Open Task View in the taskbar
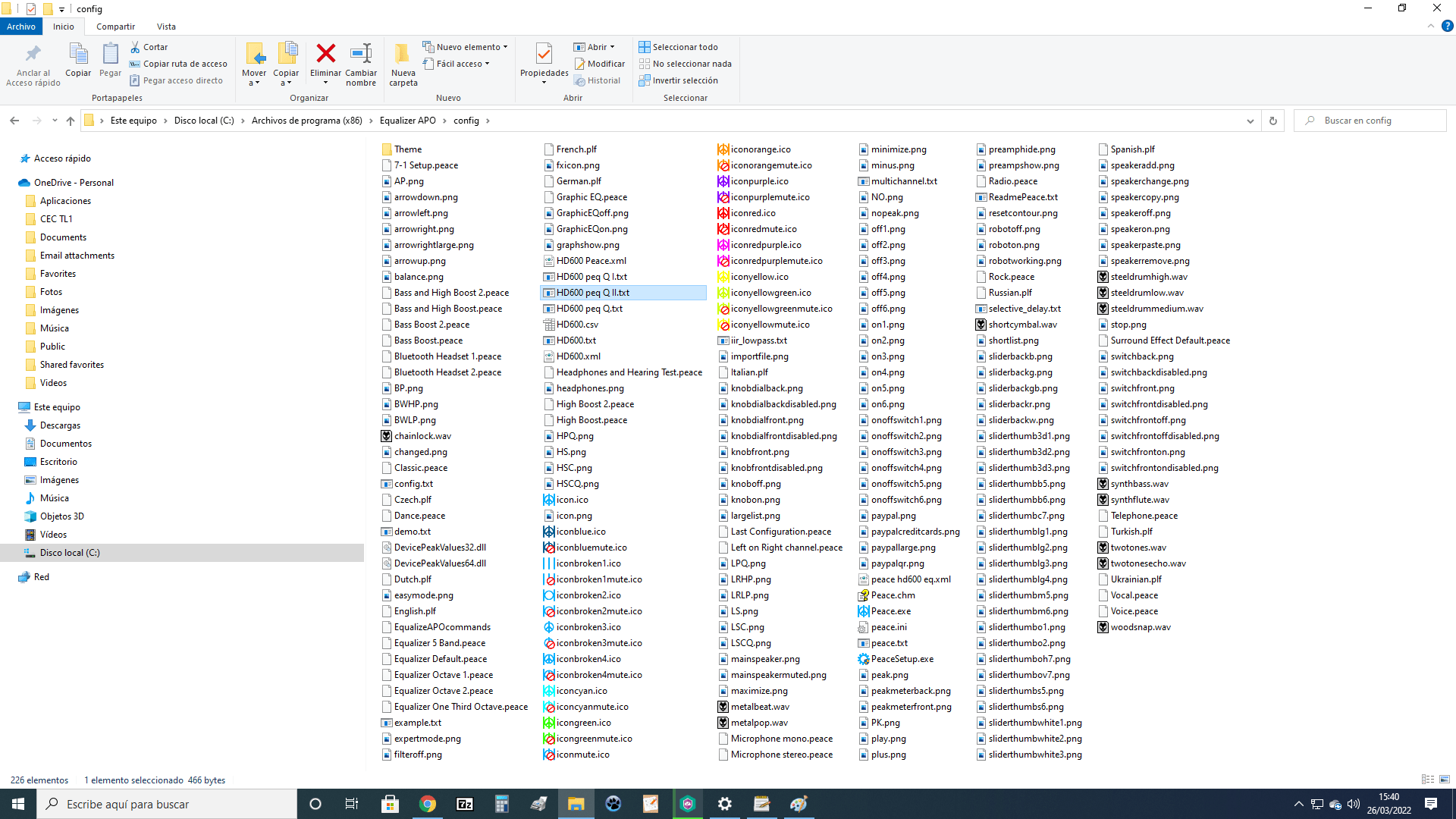Image resolution: width=1456 pixels, height=819 pixels. (352, 804)
